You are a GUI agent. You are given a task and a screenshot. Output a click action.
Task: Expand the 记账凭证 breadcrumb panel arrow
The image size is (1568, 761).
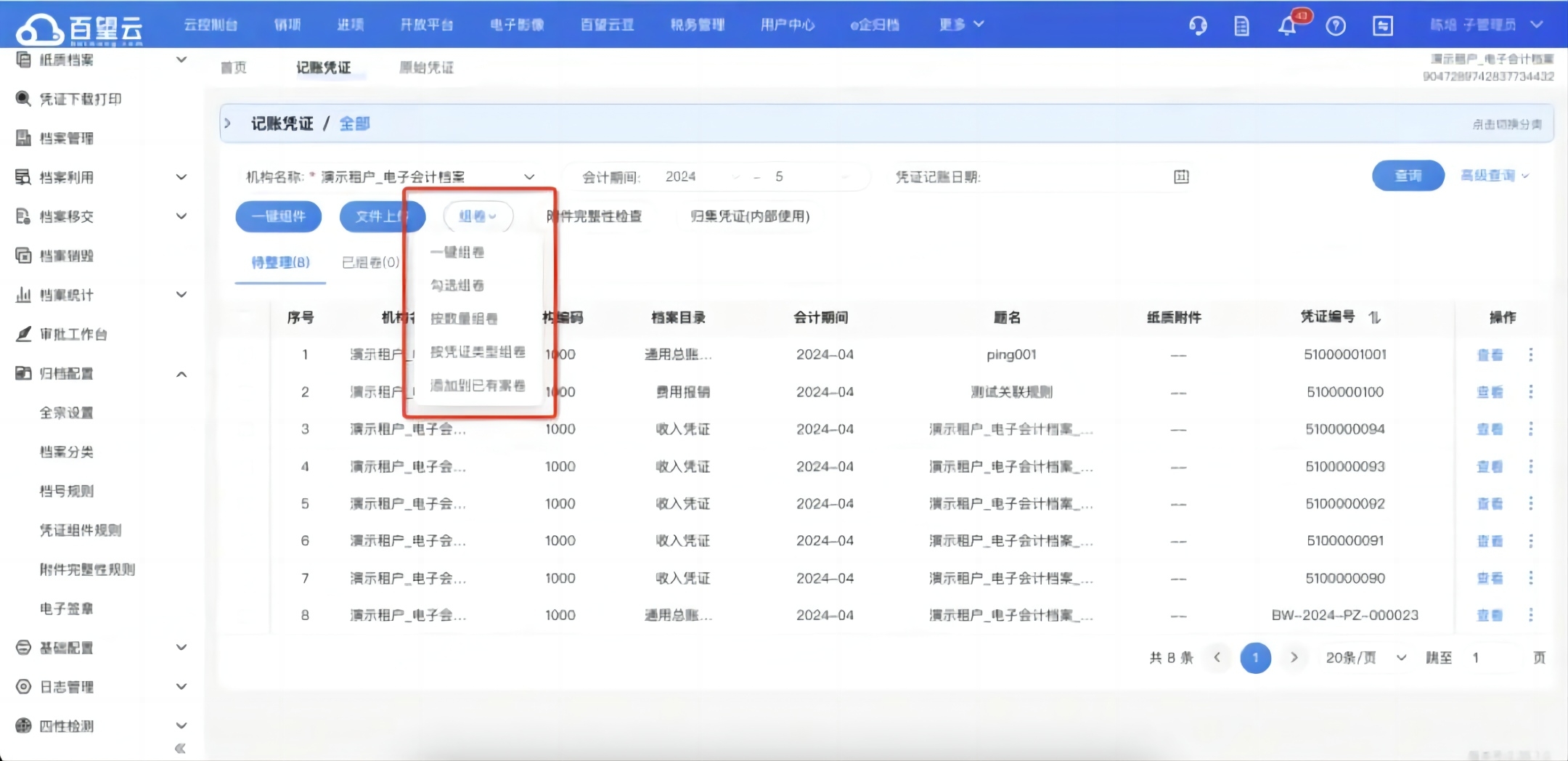[227, 123]
